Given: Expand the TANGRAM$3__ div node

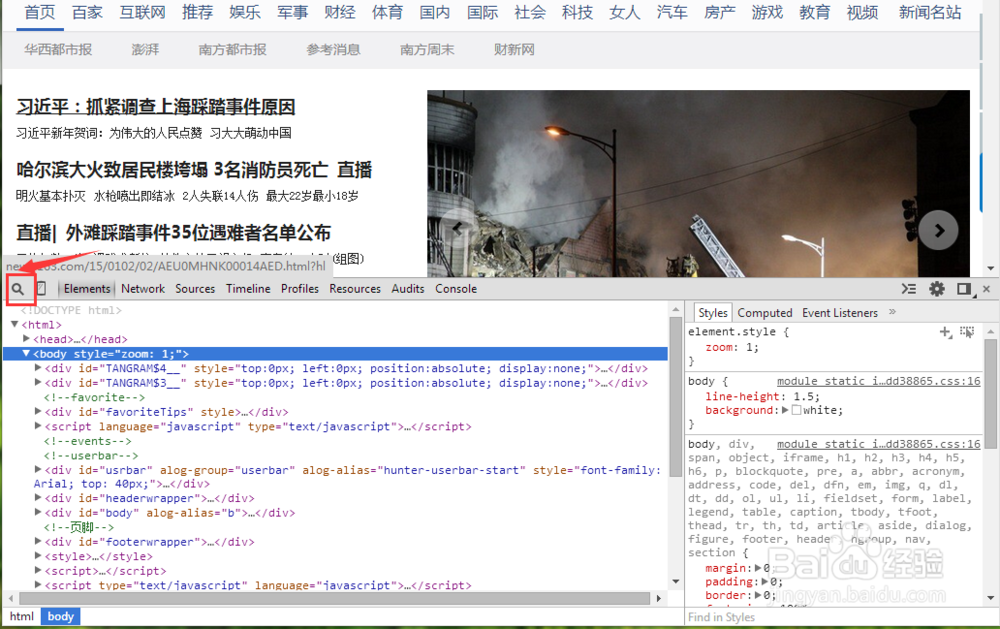Looking at the screenshot, I should pyautogui.click(x=38, y=383).
